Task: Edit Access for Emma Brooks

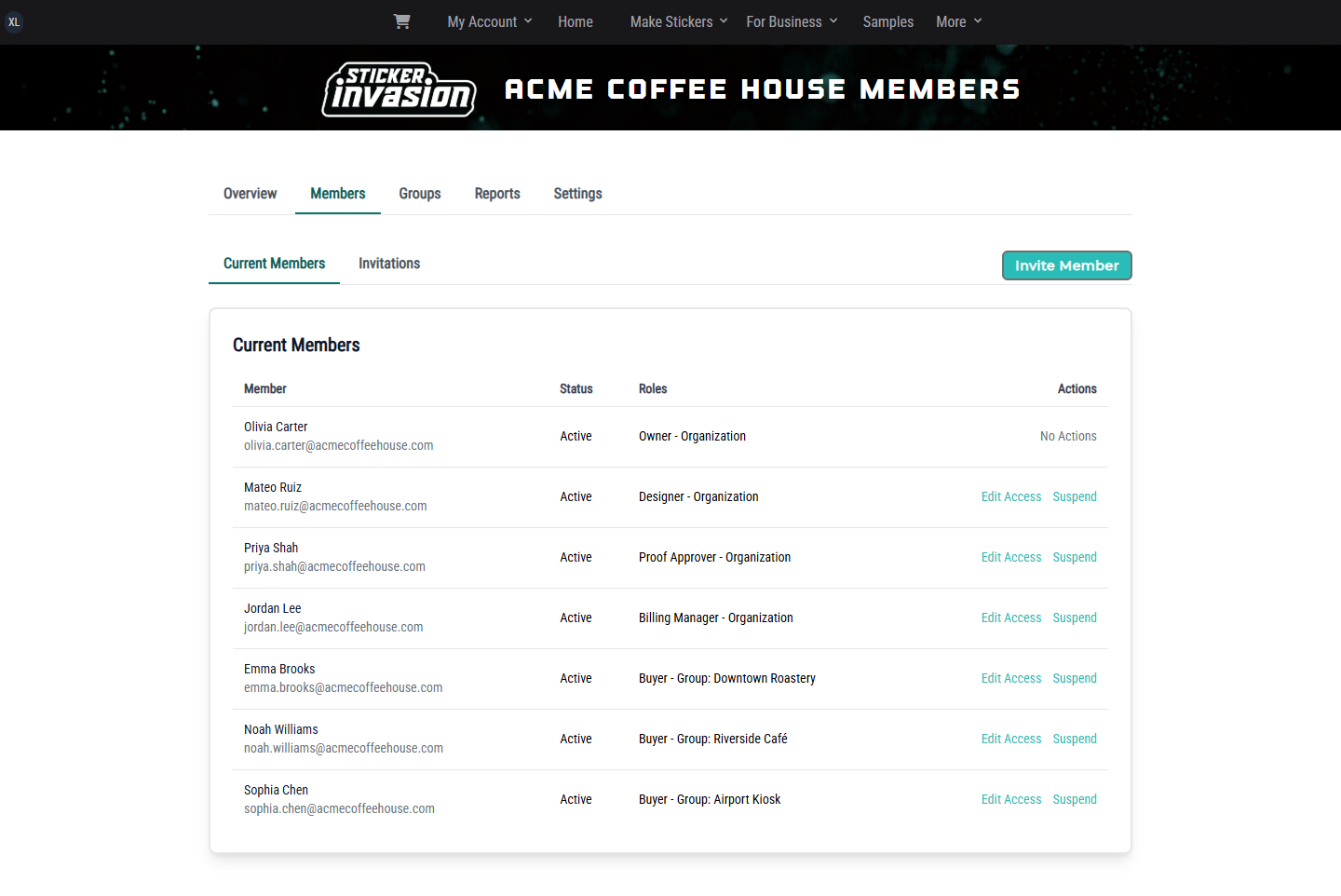Action: click(1011, 678)
